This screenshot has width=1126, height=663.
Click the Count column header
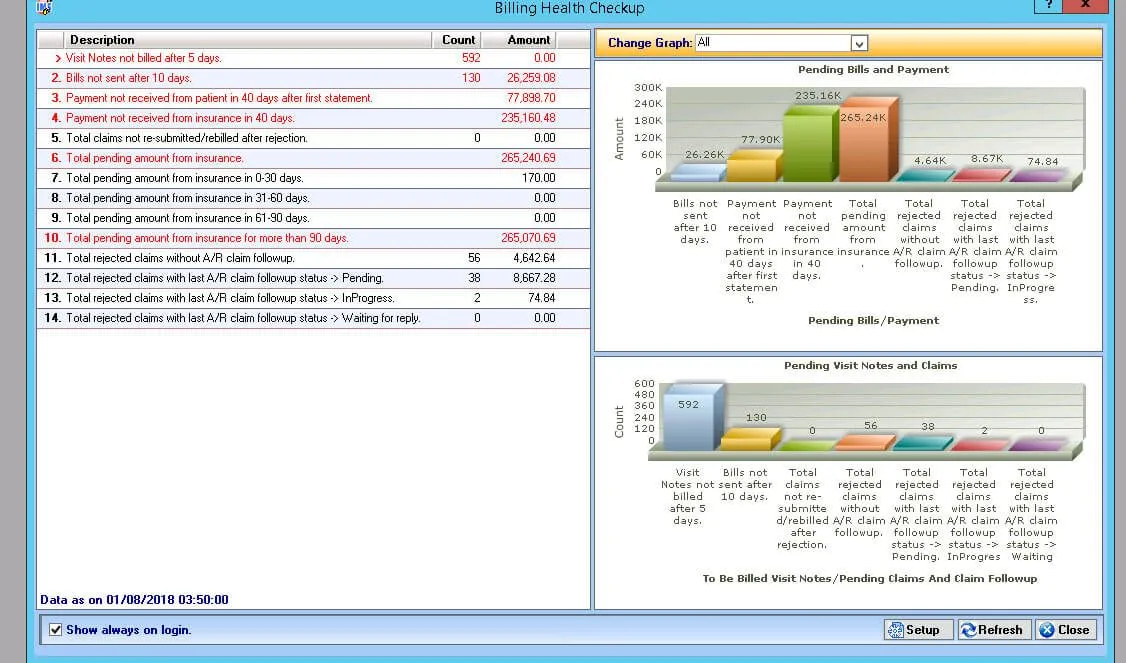click(457, 40)
